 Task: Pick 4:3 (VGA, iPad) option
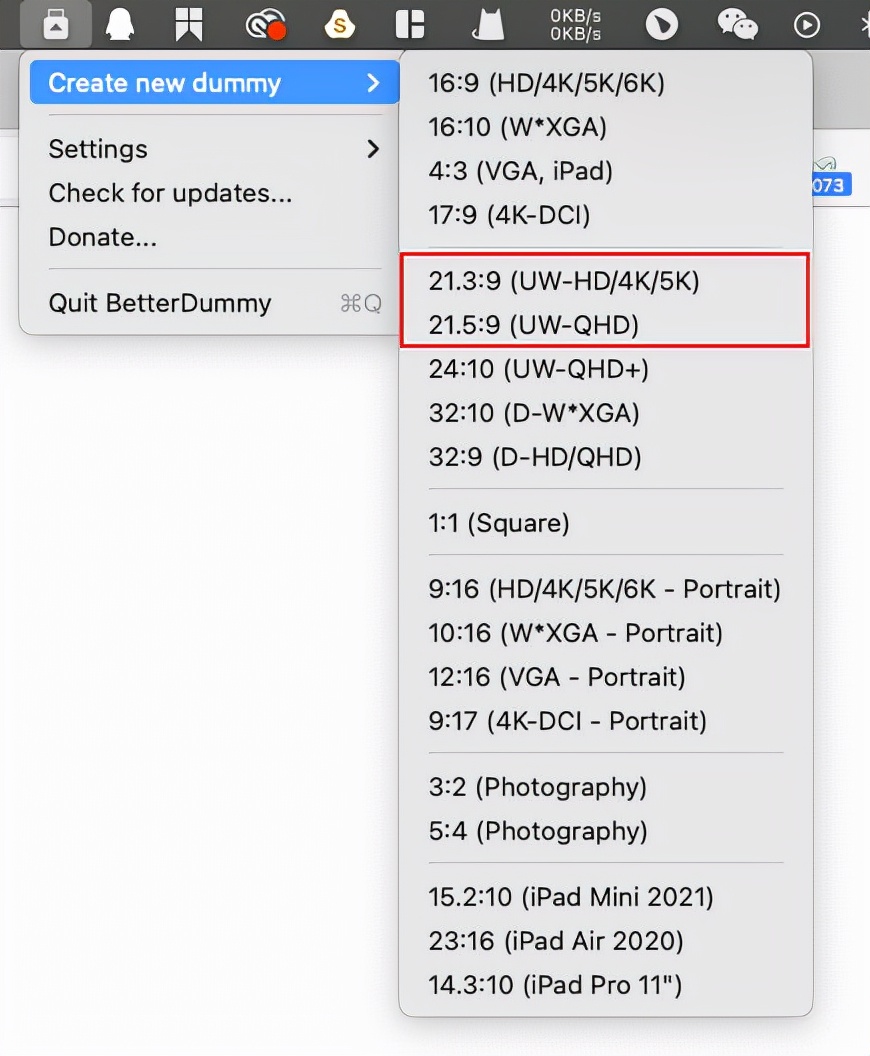(x=605, y=171)
